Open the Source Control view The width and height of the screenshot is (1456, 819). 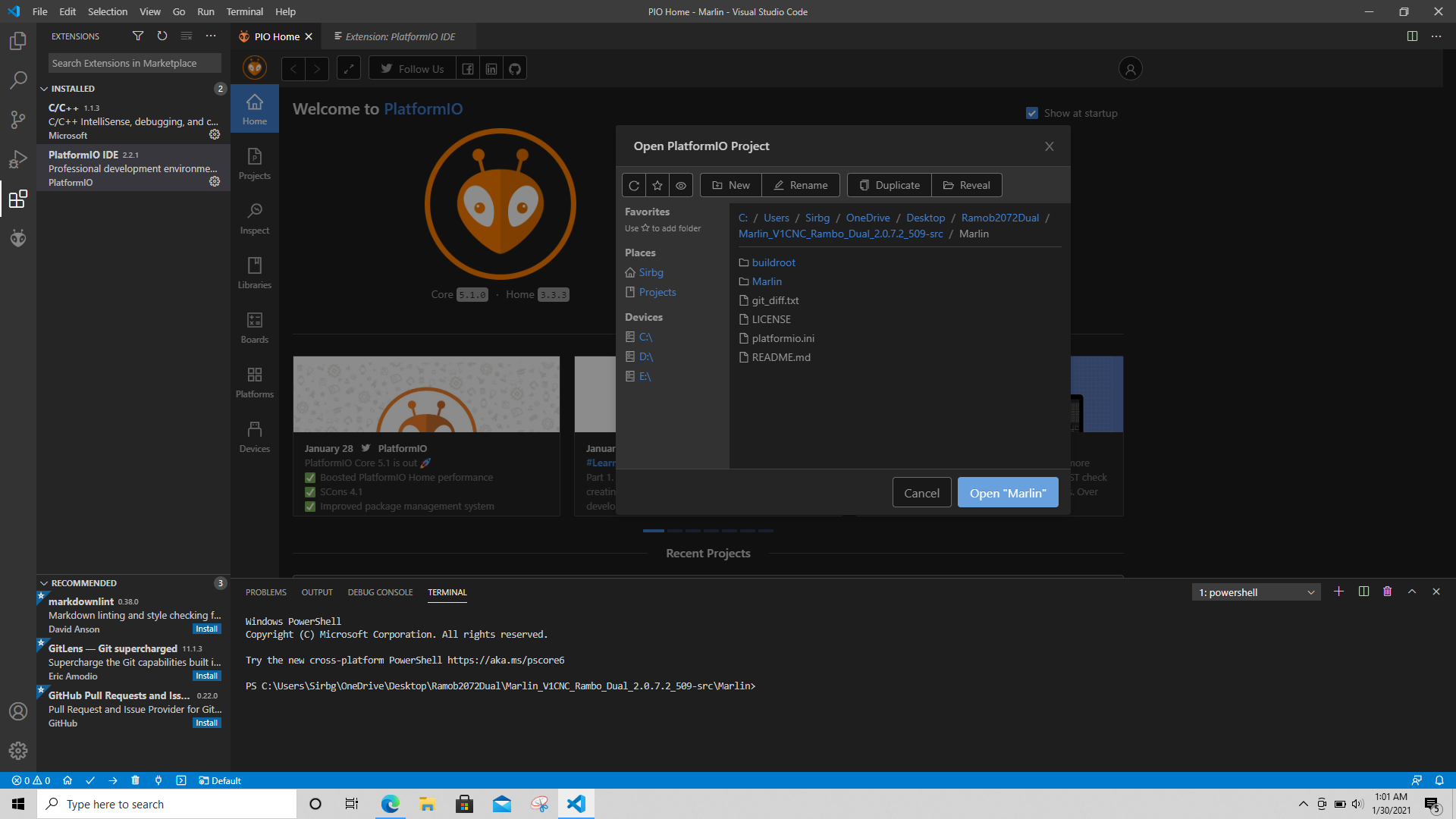[18, 119]
